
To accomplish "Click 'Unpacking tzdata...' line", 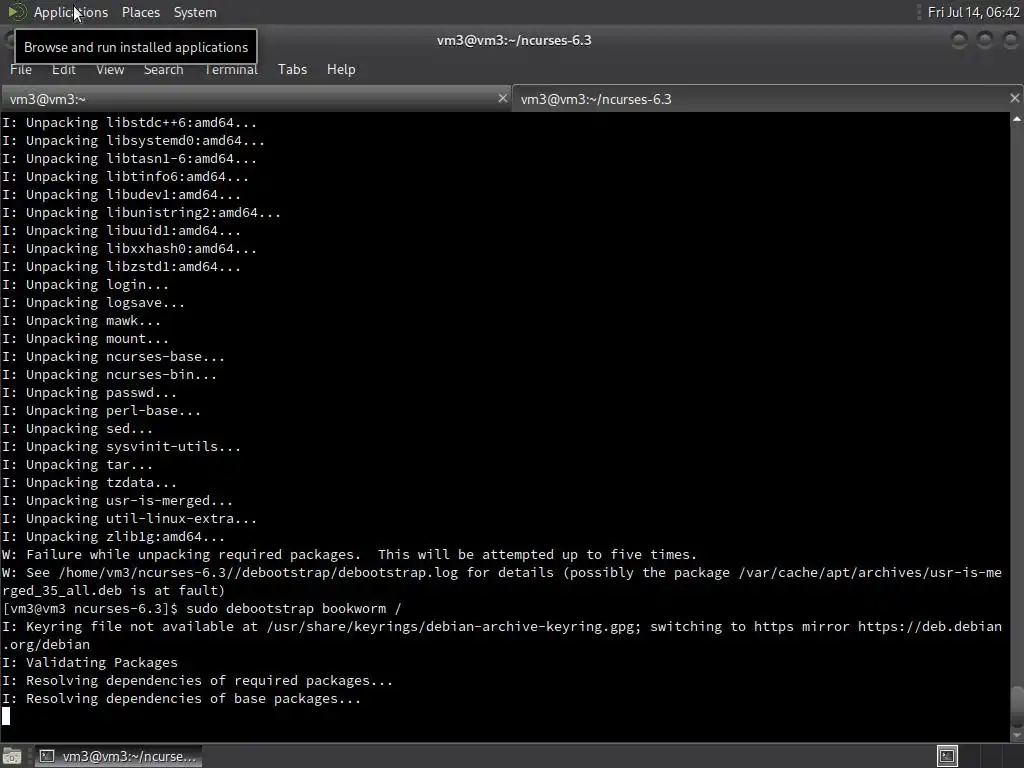I will click(x=89, y=483).
